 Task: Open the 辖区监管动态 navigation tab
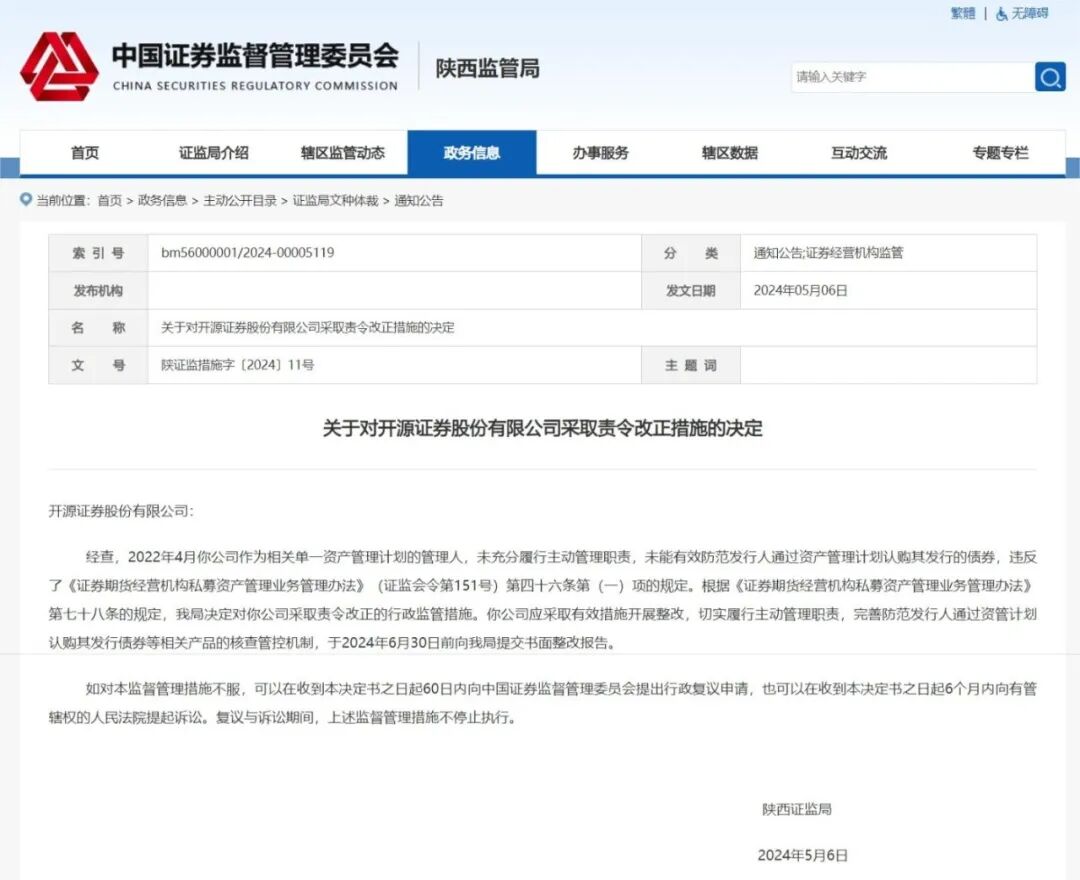pyautogui.click(x=342, y=152)
